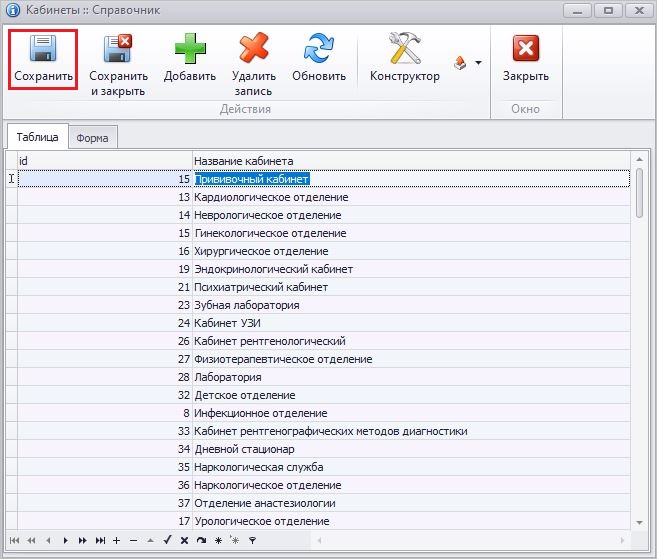Go to first record in navigator

pyautogui.click(x=15, y=540)
